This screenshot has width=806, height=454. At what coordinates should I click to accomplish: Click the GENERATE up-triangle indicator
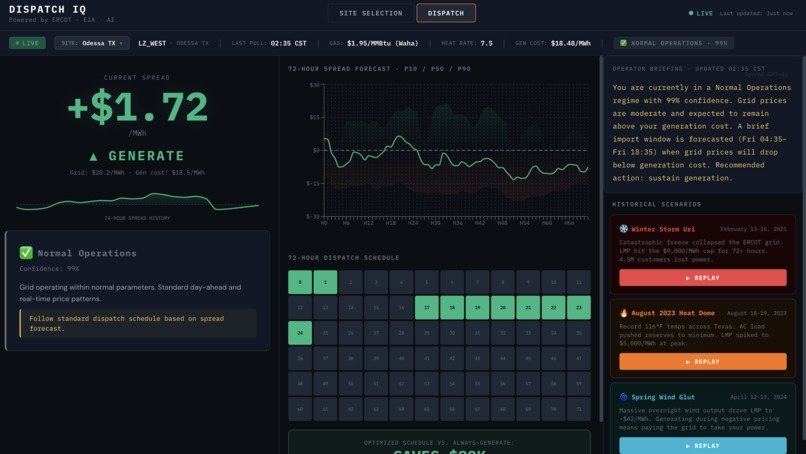pos(93,156)
